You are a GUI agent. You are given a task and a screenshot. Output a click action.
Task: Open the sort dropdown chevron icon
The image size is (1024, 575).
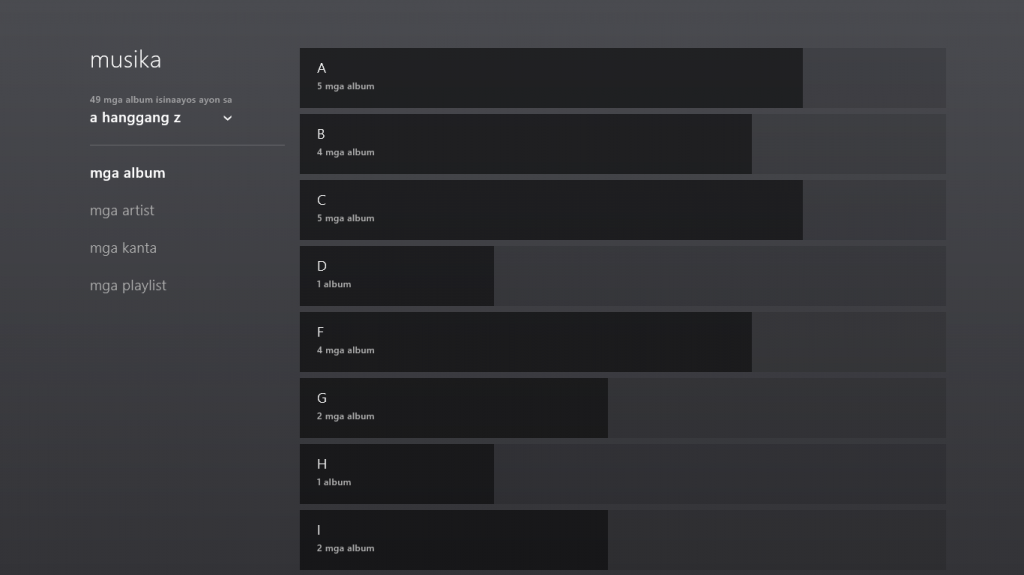point(227,118)
